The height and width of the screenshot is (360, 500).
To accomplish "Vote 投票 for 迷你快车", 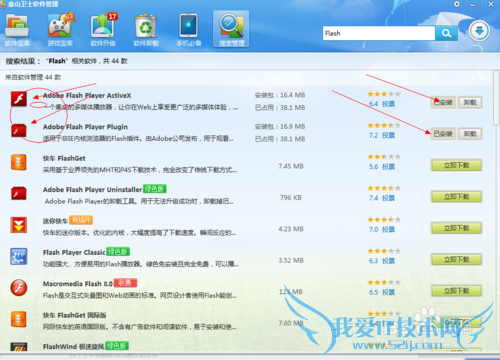I will coord(388,229).
